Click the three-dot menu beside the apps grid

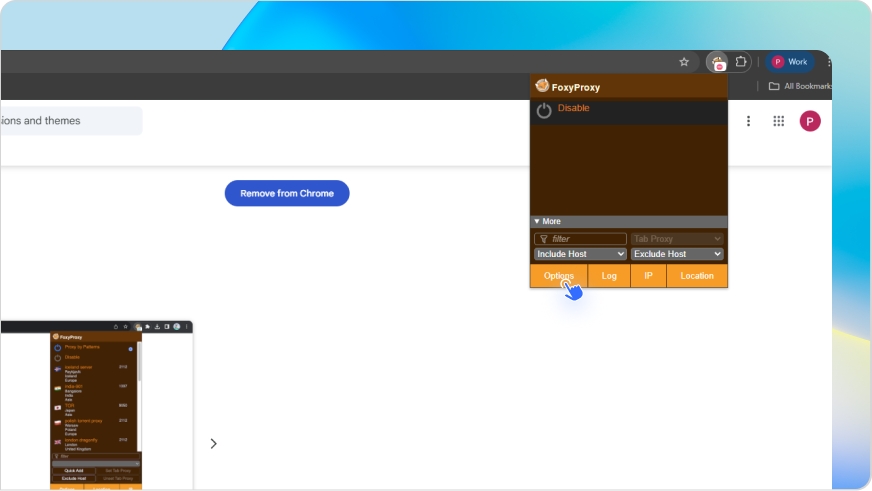point(748,121)
